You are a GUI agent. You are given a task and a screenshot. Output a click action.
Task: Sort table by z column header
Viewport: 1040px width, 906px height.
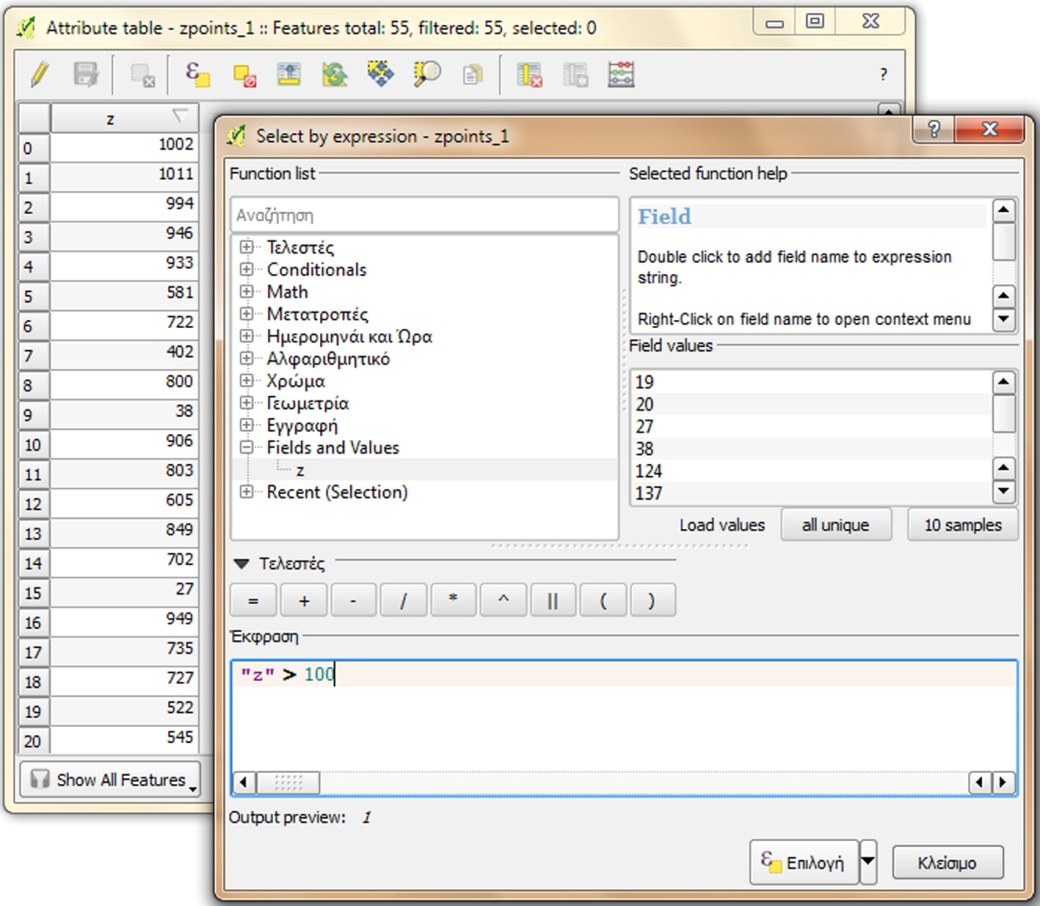[x=124, y=119]
